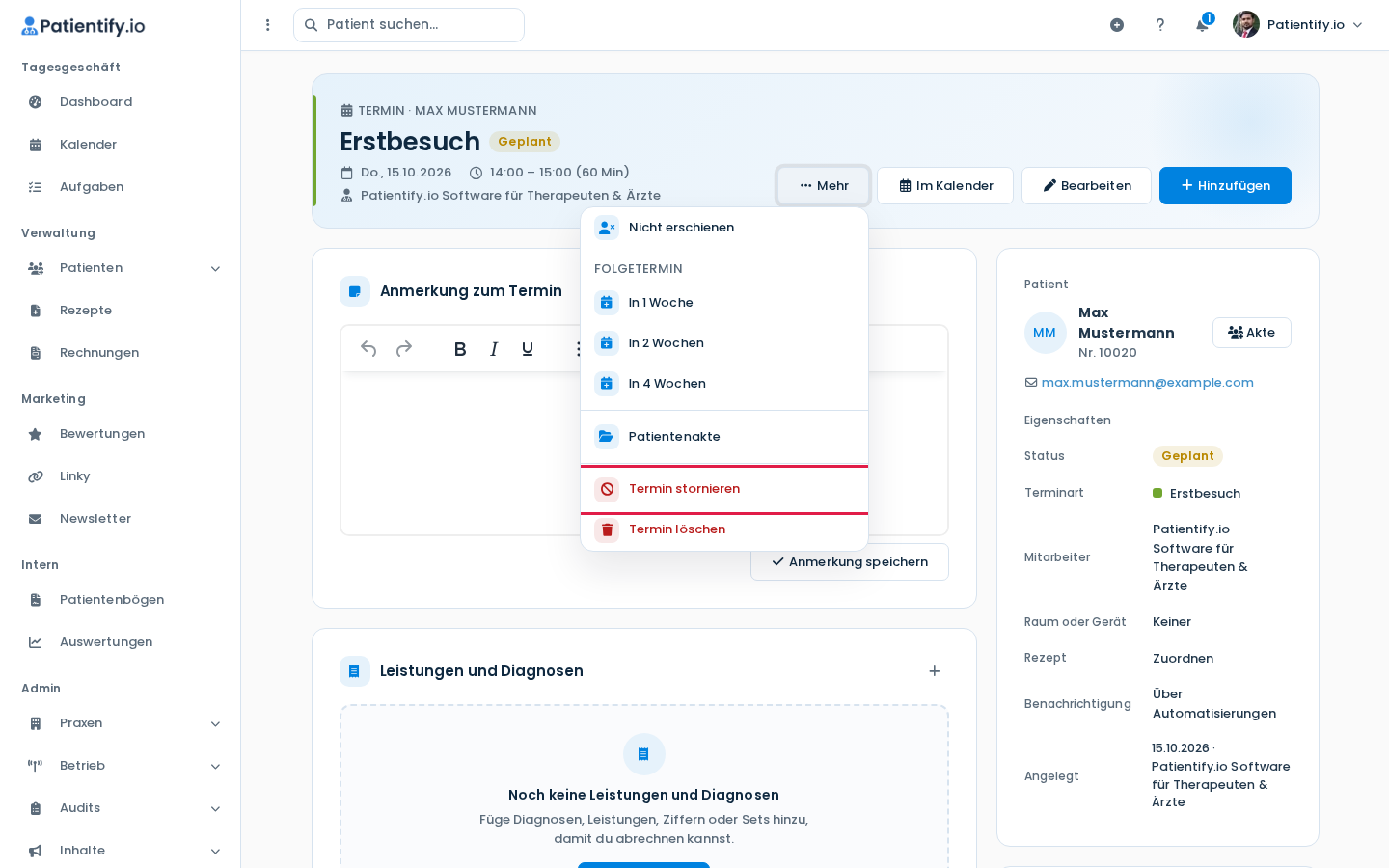The image size is (1389, 868).
Task: Expand the Audits sidebar section
Action: (121, 808)
